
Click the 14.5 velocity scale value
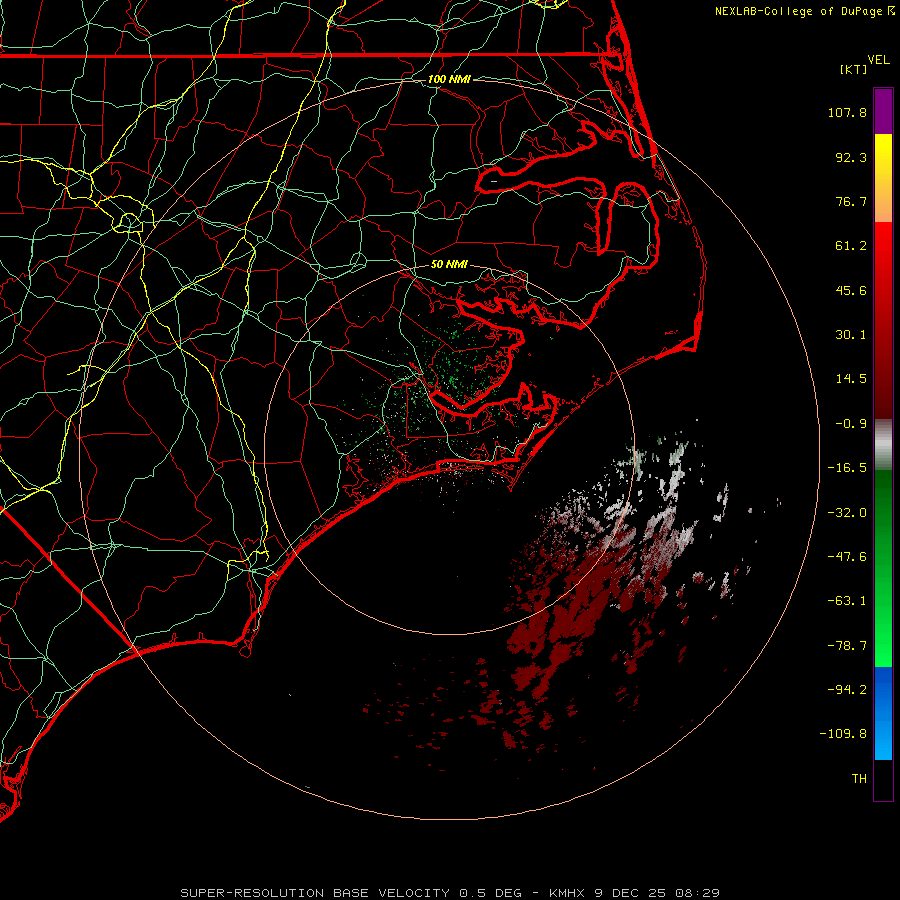point(851,379)
